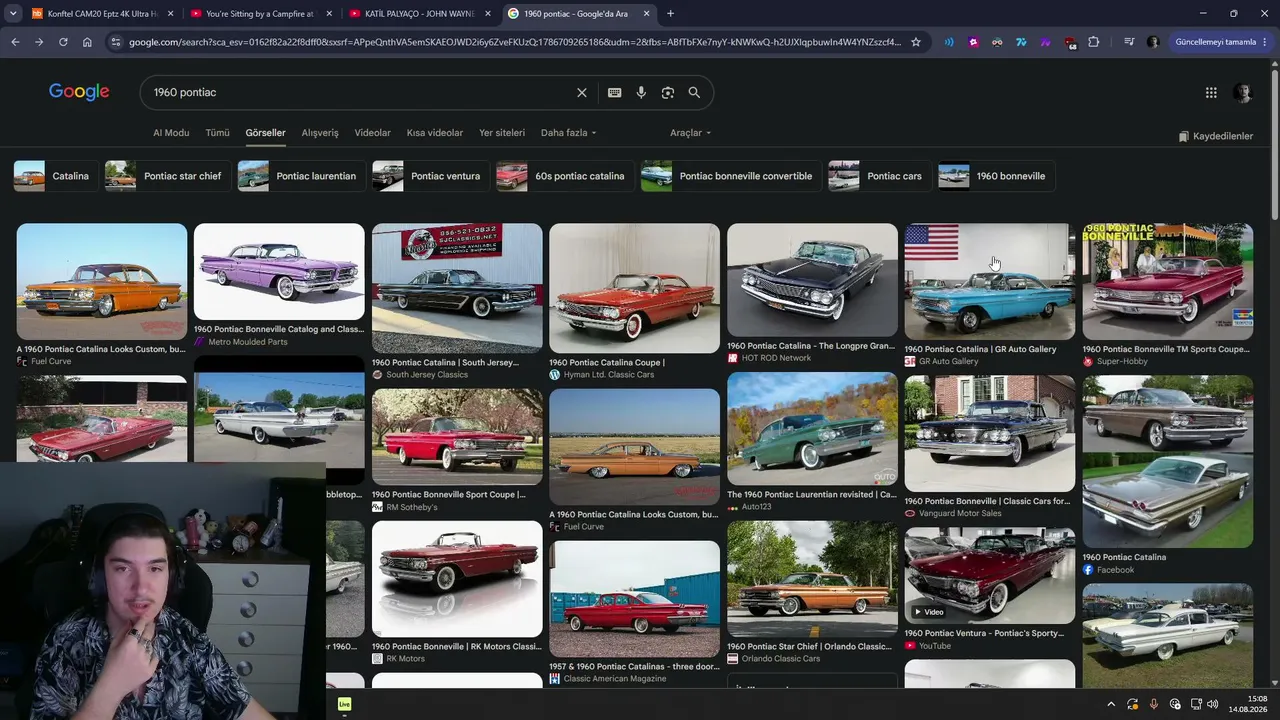Search by image with the Lens icon
Image resolution: width=1280 pixels, height=720 pixels.
[x=668, y=92]
